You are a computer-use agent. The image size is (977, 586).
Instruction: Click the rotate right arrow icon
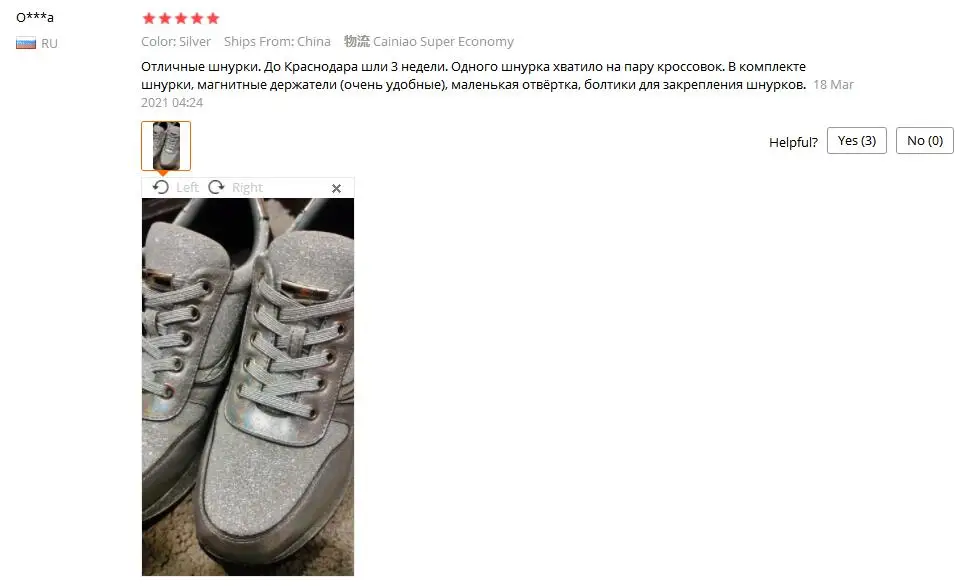click(216, 187)
